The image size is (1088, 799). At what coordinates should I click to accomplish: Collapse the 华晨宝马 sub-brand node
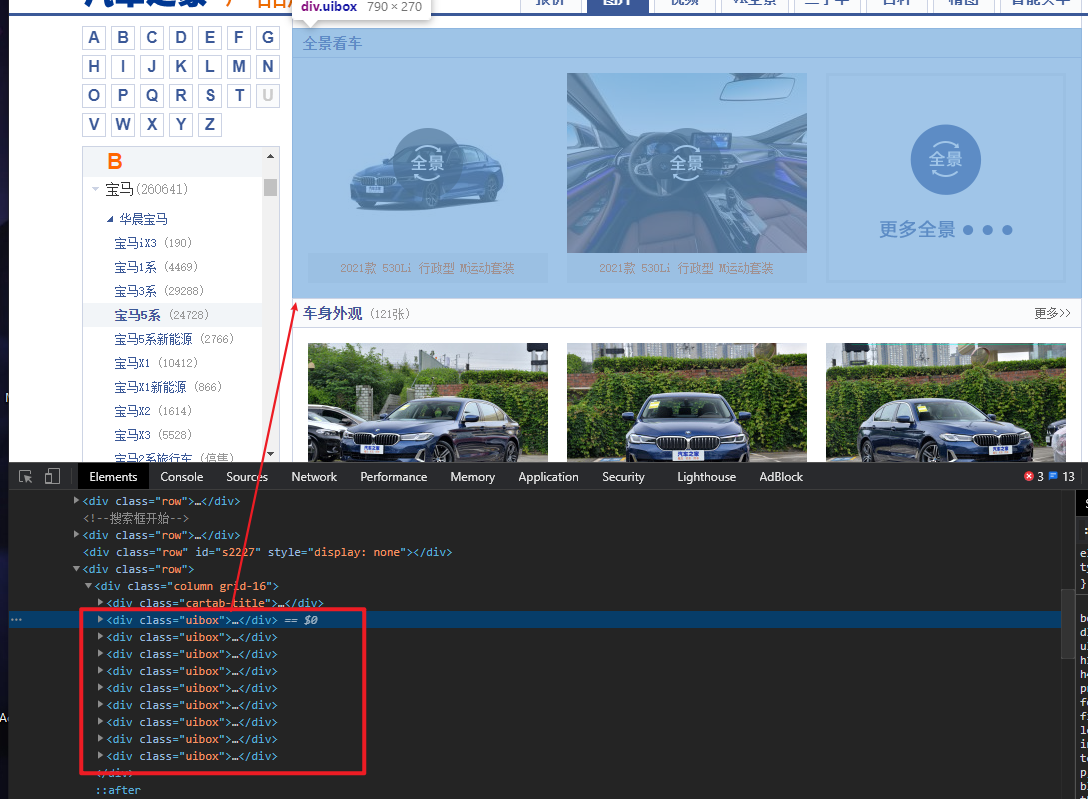point(110,219)
